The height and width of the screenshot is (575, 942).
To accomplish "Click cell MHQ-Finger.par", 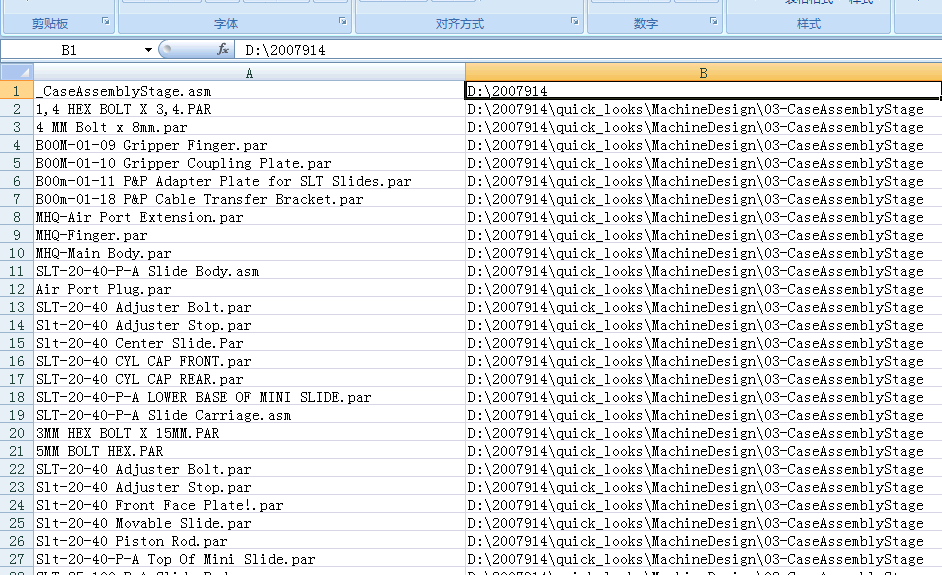I will click(x=249, y=235).
